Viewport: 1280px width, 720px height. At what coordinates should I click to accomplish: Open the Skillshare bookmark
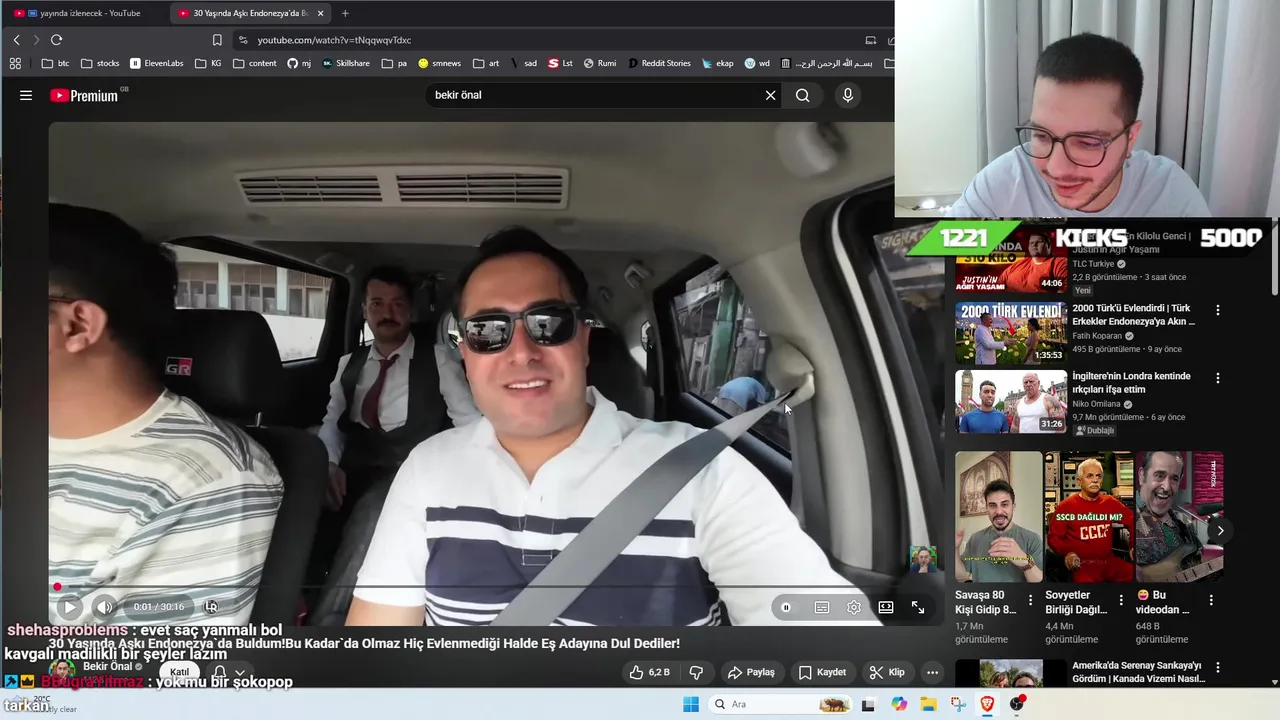tap(345, 63)
